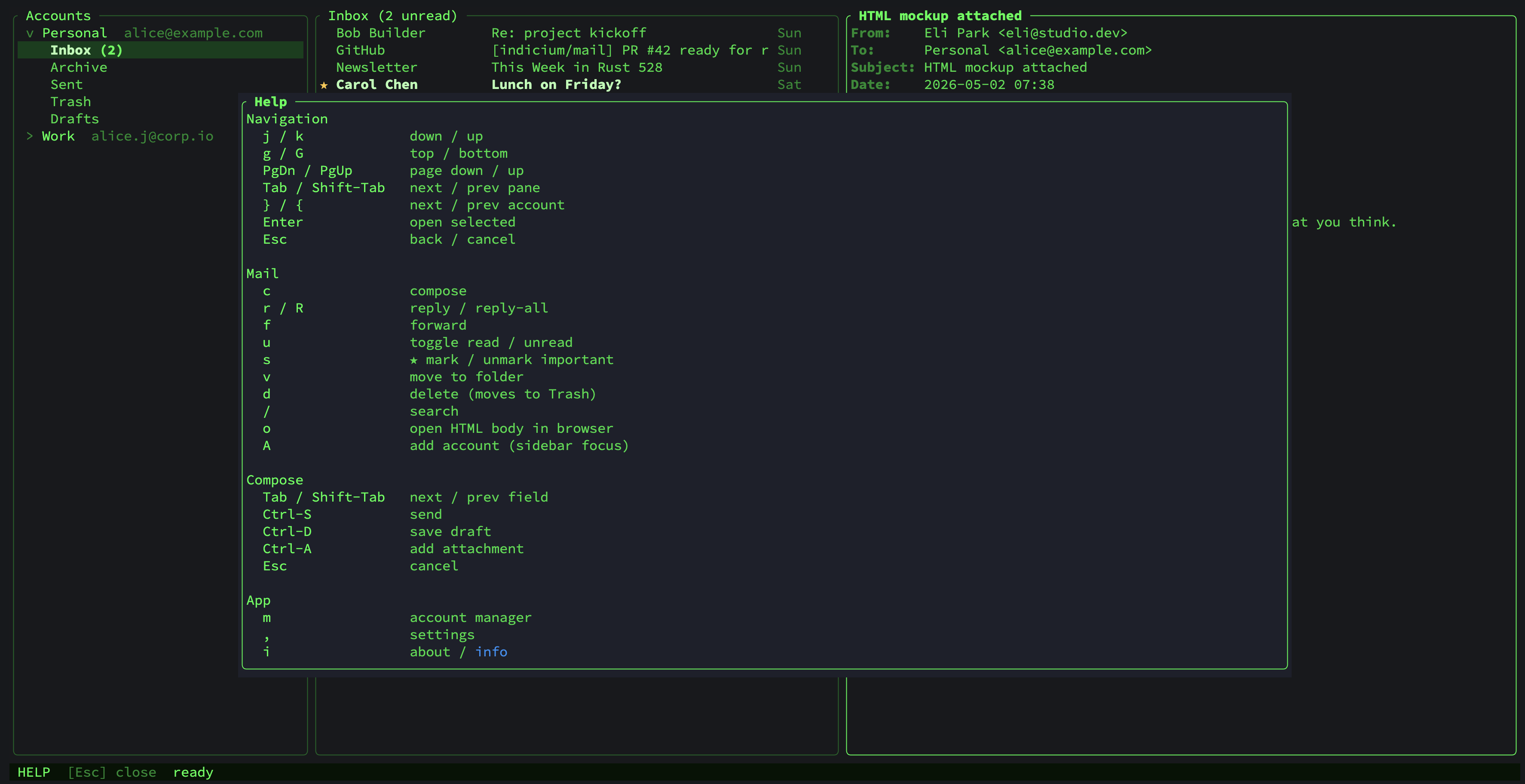Click the Ctrl-D key label
The image size is (1525, 784).
tap(287, 532)
